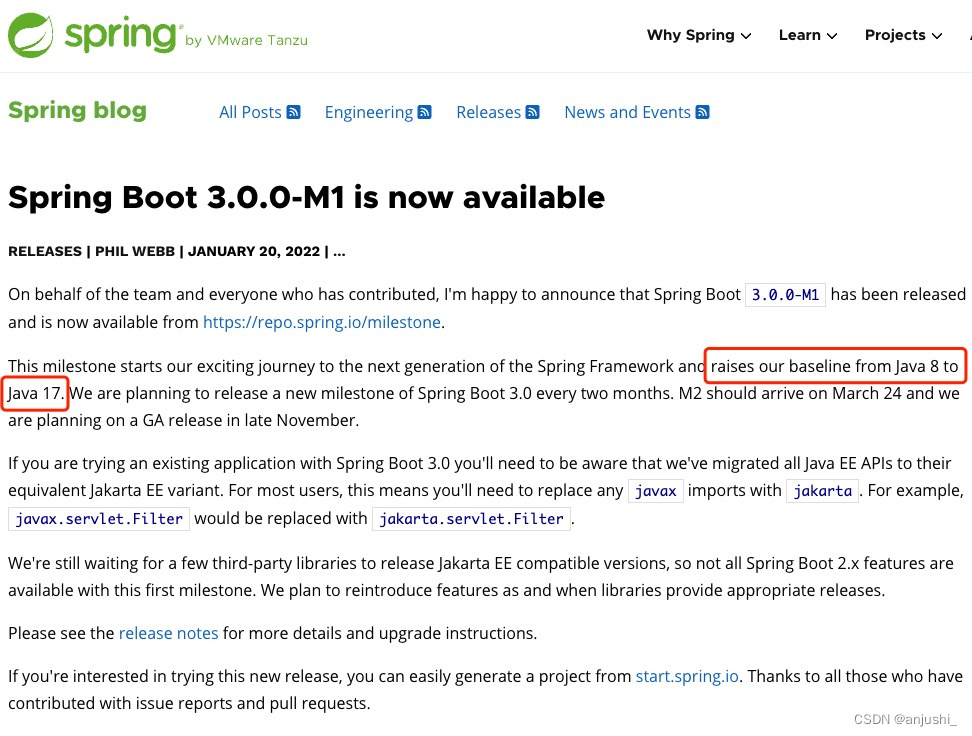The height and width of the screenshot is (736, 972).
Task: Open the All Posts category
Action: [250, 112]
